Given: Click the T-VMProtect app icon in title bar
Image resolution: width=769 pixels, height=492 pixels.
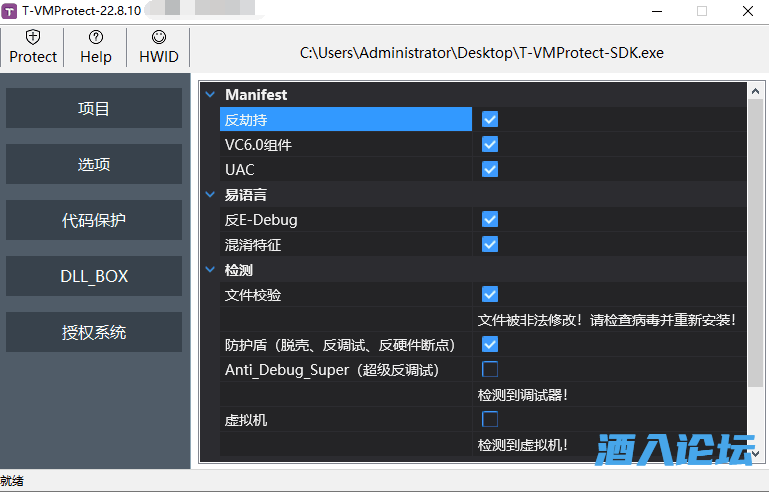Looking at the screenshot, I should click(x=9, y=11).
